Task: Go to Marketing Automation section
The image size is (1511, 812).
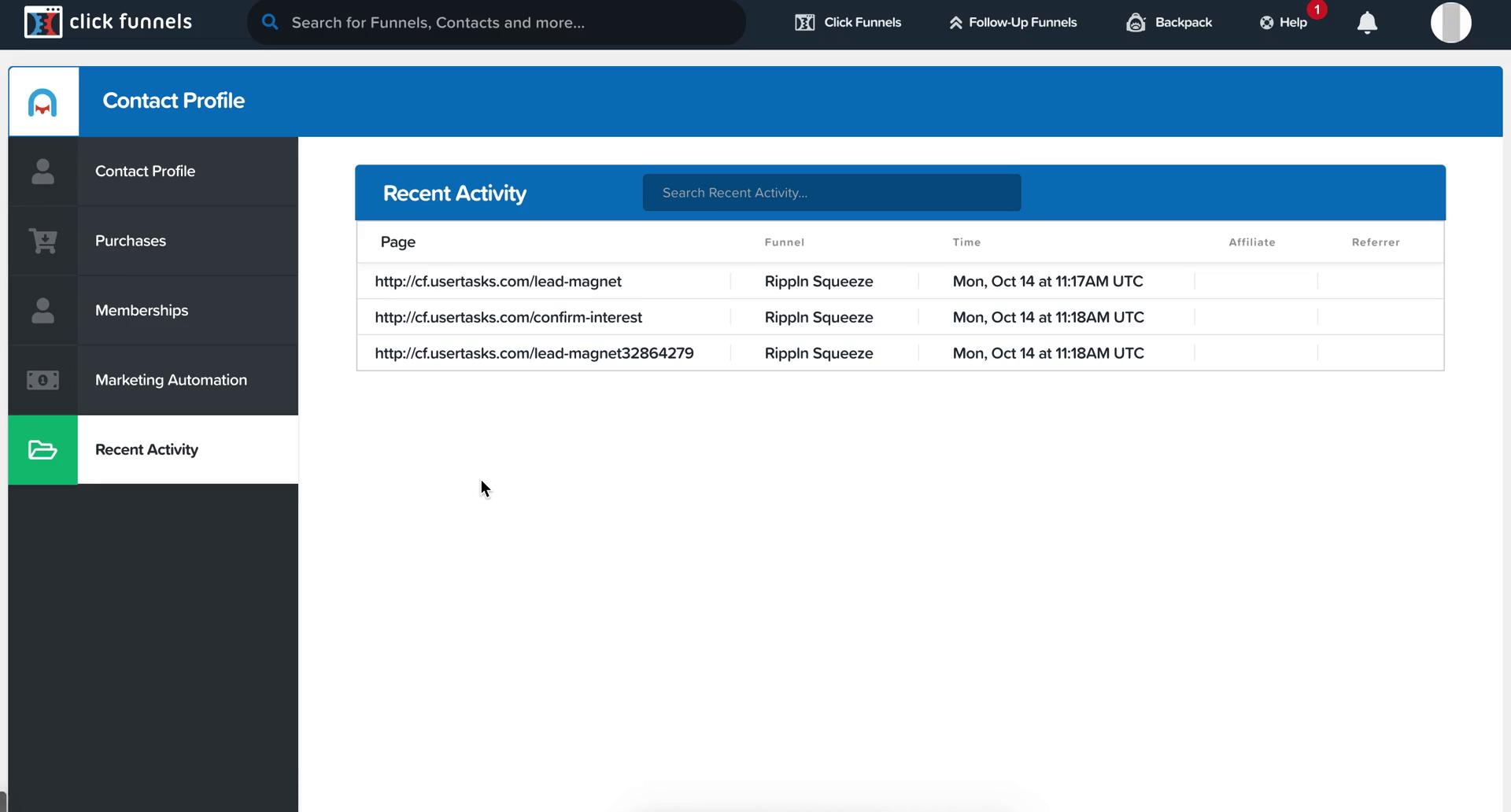Action: coord(153,380)
